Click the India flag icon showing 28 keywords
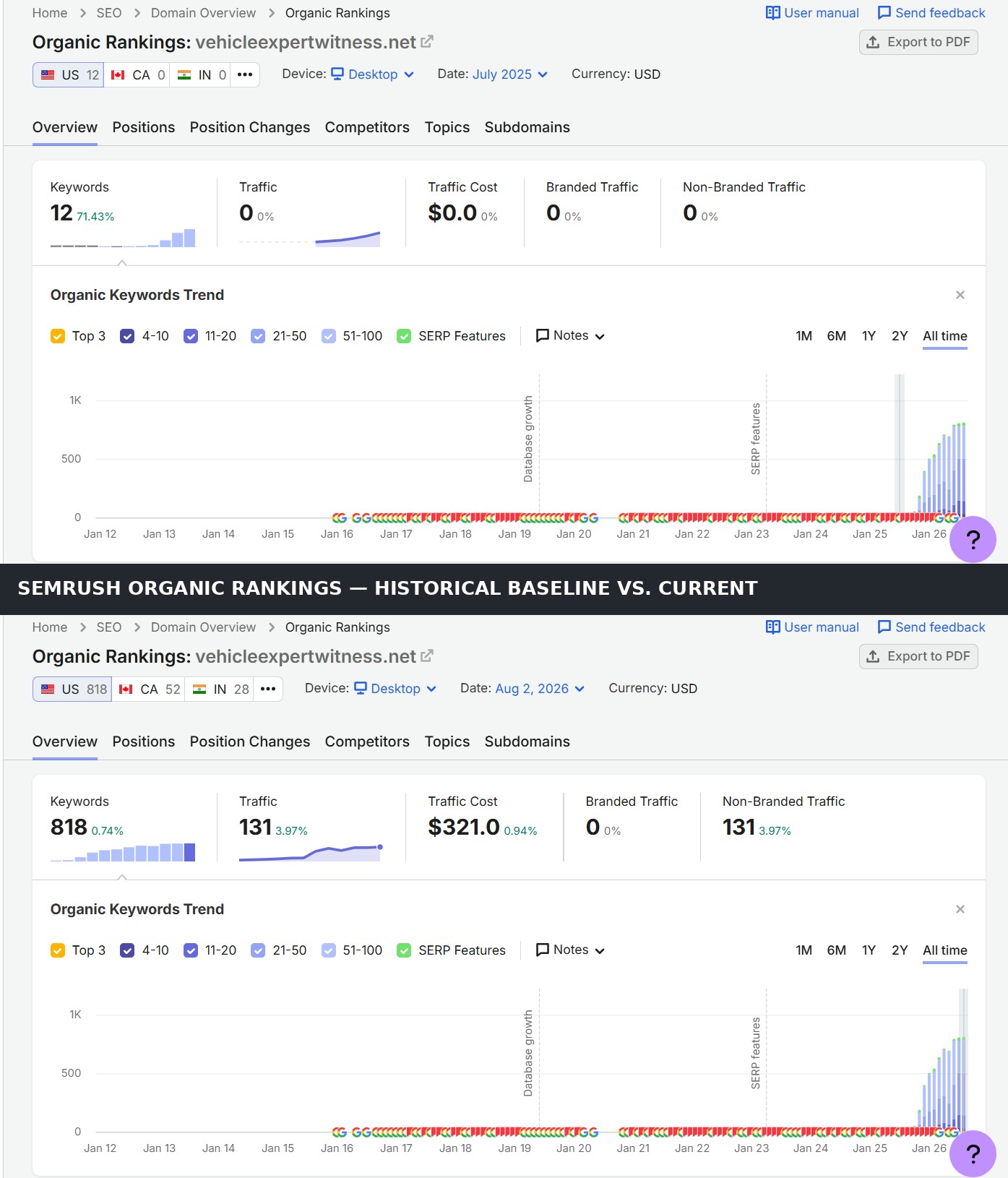This screenshot has height=1178, width=1008. tap(199, 689)
